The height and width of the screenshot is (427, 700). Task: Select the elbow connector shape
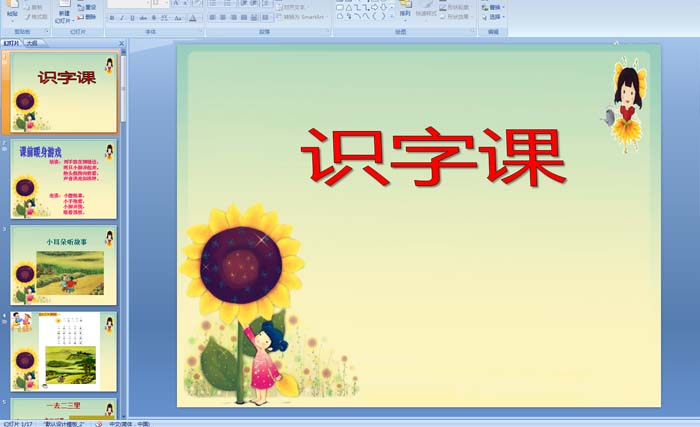tap(358, 8)
